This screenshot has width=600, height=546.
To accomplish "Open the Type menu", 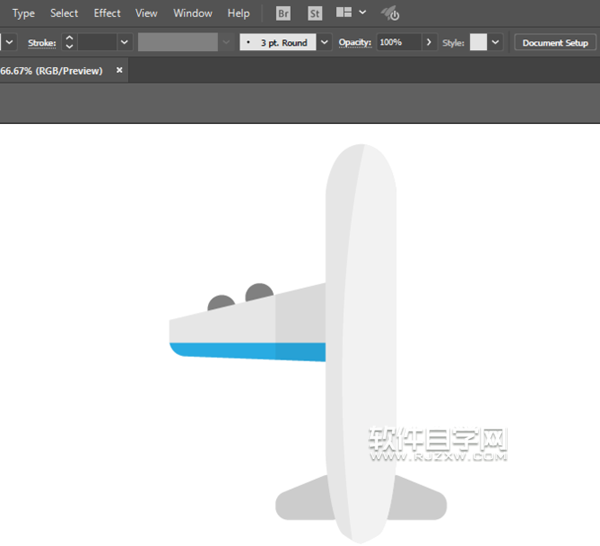I will [23, 14].
